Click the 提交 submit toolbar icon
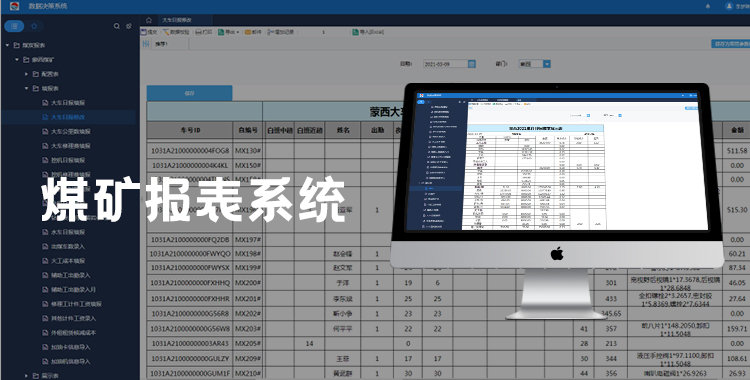This screenshot has height=380, width=750. 149,32
